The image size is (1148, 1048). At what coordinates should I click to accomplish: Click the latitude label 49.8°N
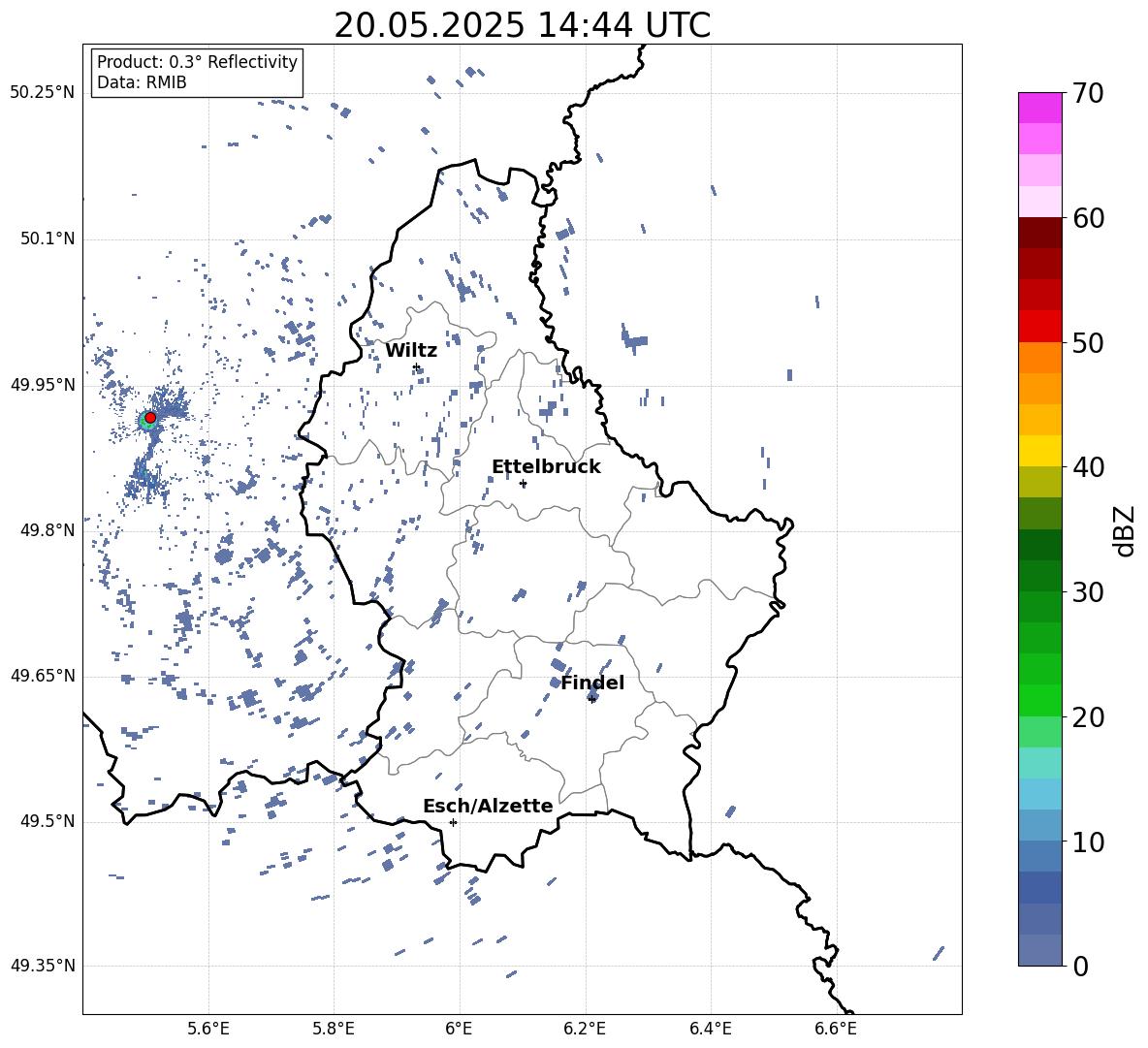(47, 530)
